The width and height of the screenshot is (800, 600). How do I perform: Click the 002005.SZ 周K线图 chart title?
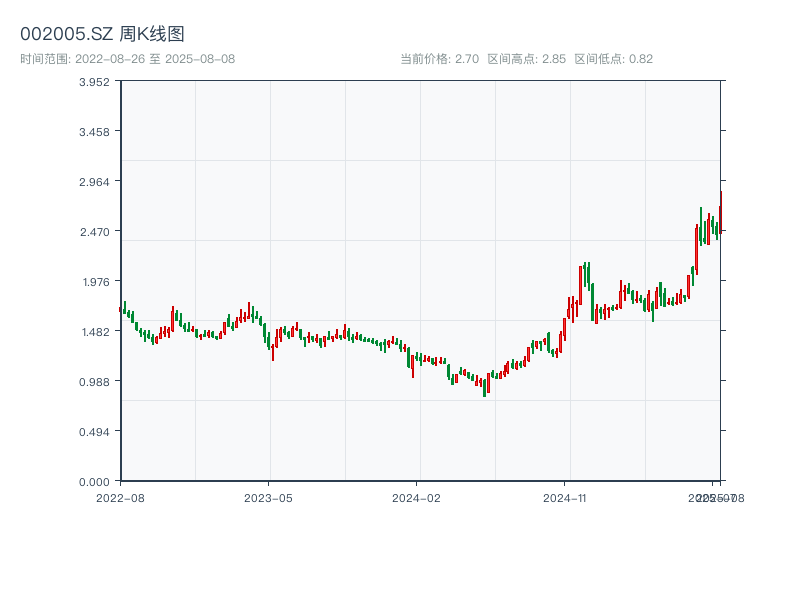click(102, 34)
